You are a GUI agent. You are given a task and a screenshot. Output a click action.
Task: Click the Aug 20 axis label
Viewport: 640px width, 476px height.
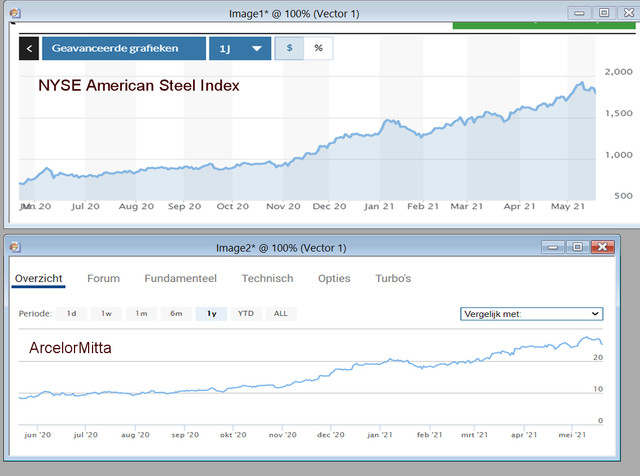[x=136, y=207]
